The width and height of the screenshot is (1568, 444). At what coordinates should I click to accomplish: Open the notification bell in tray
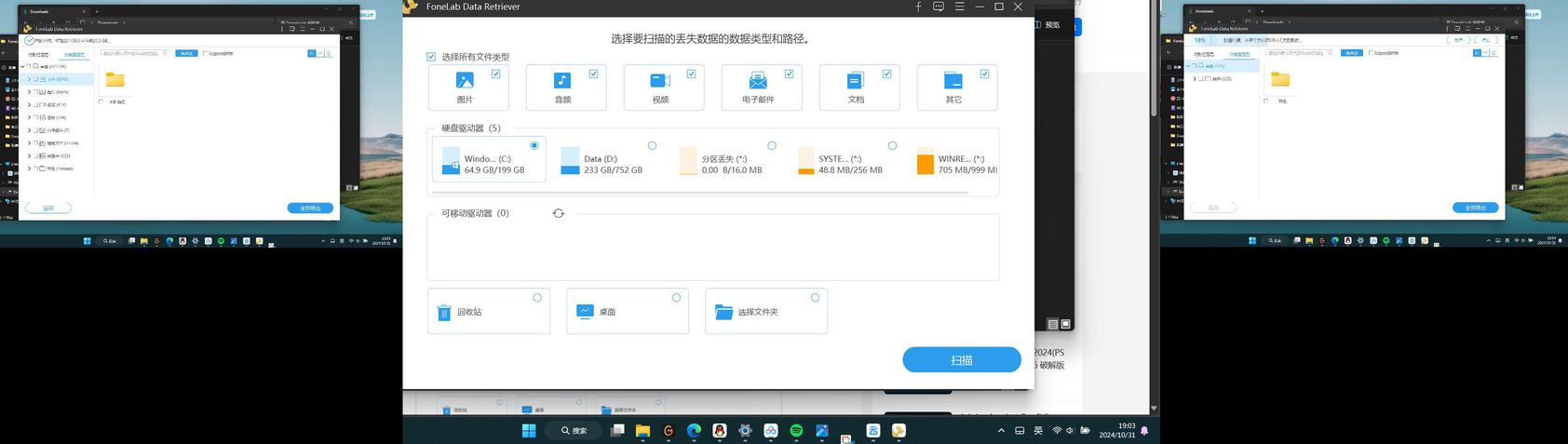tap(1144, 431)
